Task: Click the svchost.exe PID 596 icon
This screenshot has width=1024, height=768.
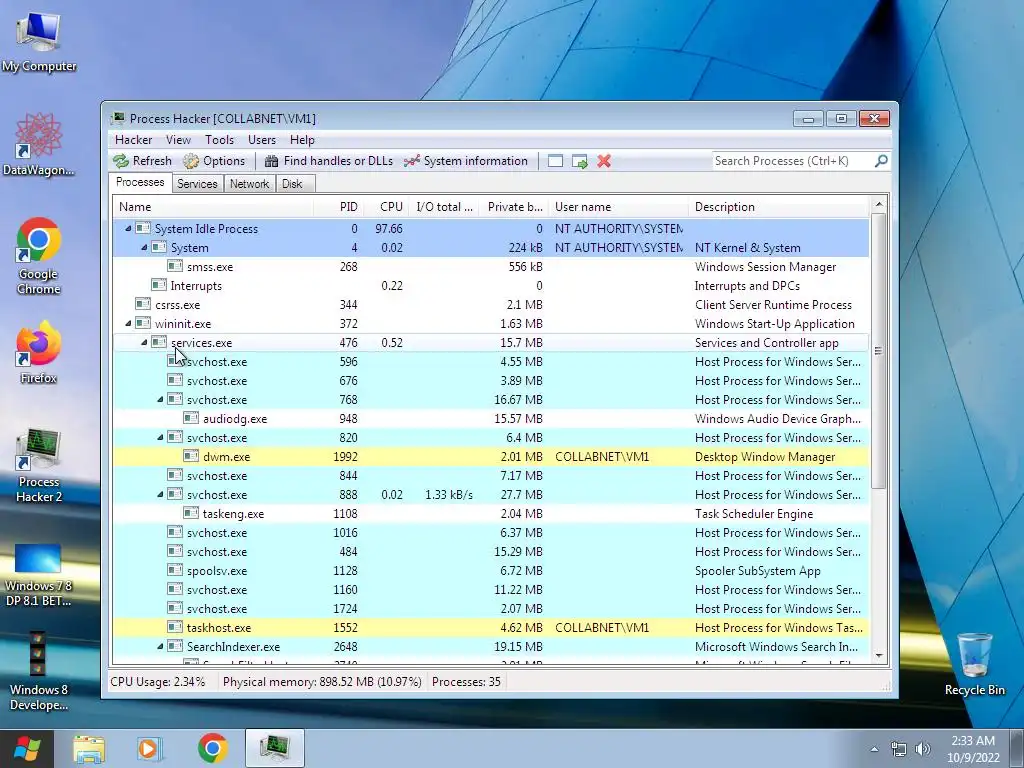Action: tap(174, 360)
